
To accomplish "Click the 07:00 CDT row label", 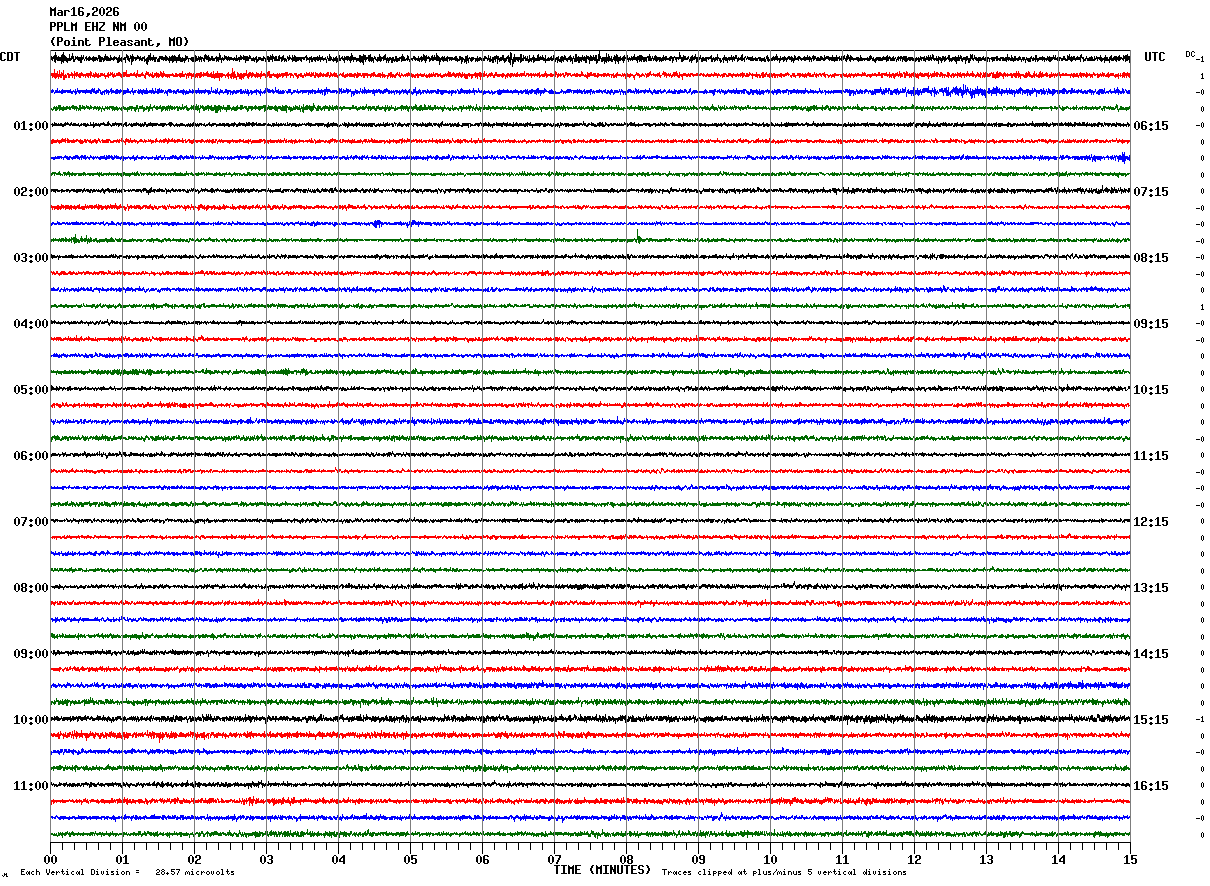I will coord(31,522).
